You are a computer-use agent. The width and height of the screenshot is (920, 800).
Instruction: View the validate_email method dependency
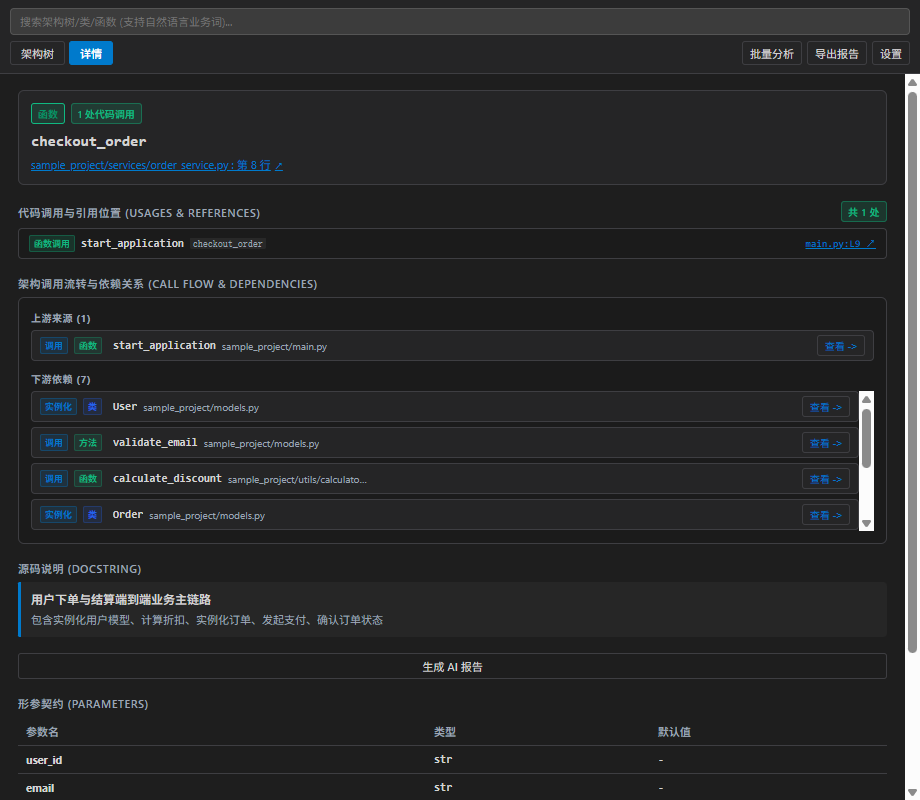tap(826, 443)
